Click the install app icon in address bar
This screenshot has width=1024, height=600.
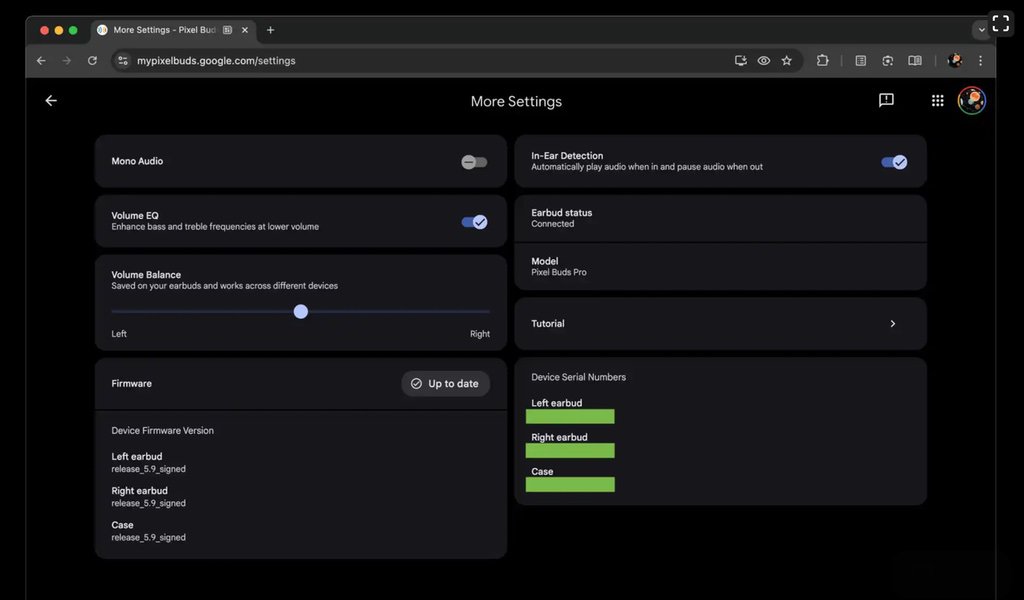click(741, 61)
